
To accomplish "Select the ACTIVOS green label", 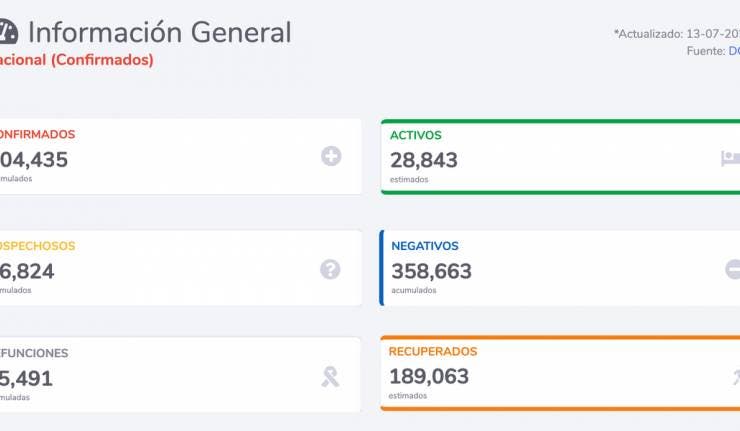I will coord(416,135).
